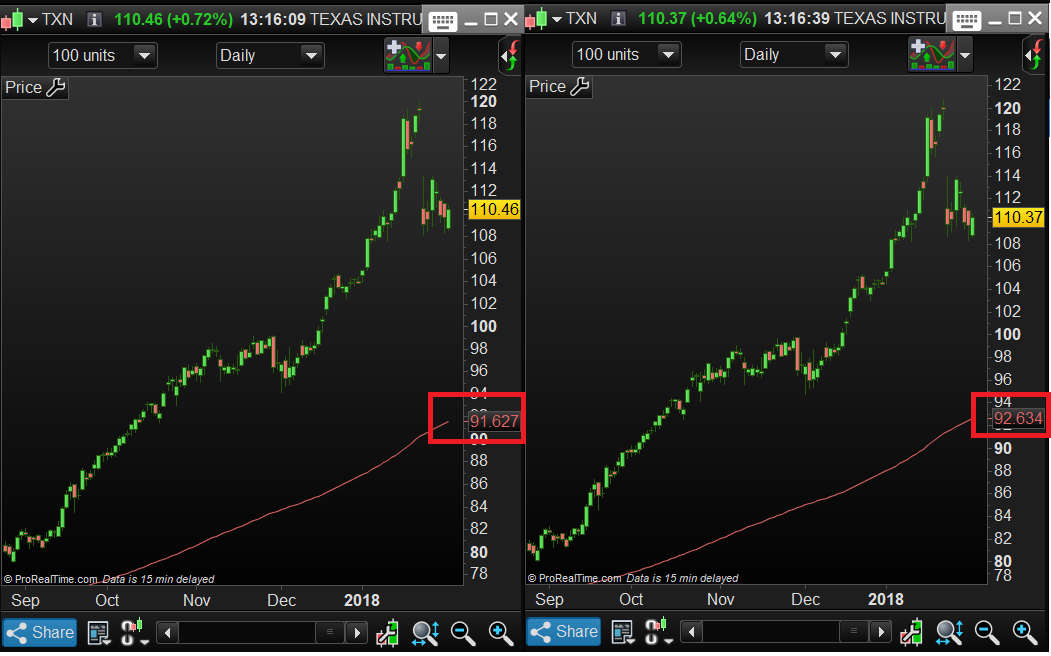The width and height of the screenshot is (1051, 656).
Task: Click the drawing tools icon in right chart
Action: [911, 631]
